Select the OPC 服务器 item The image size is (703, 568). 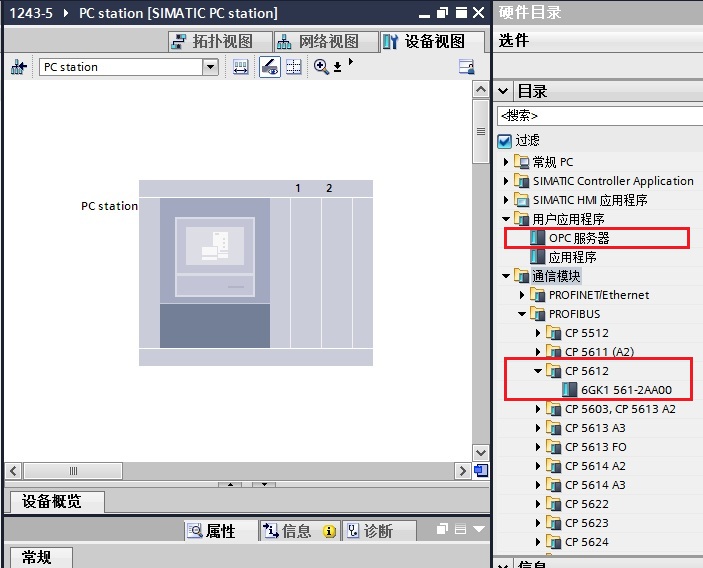coord(579,238)
